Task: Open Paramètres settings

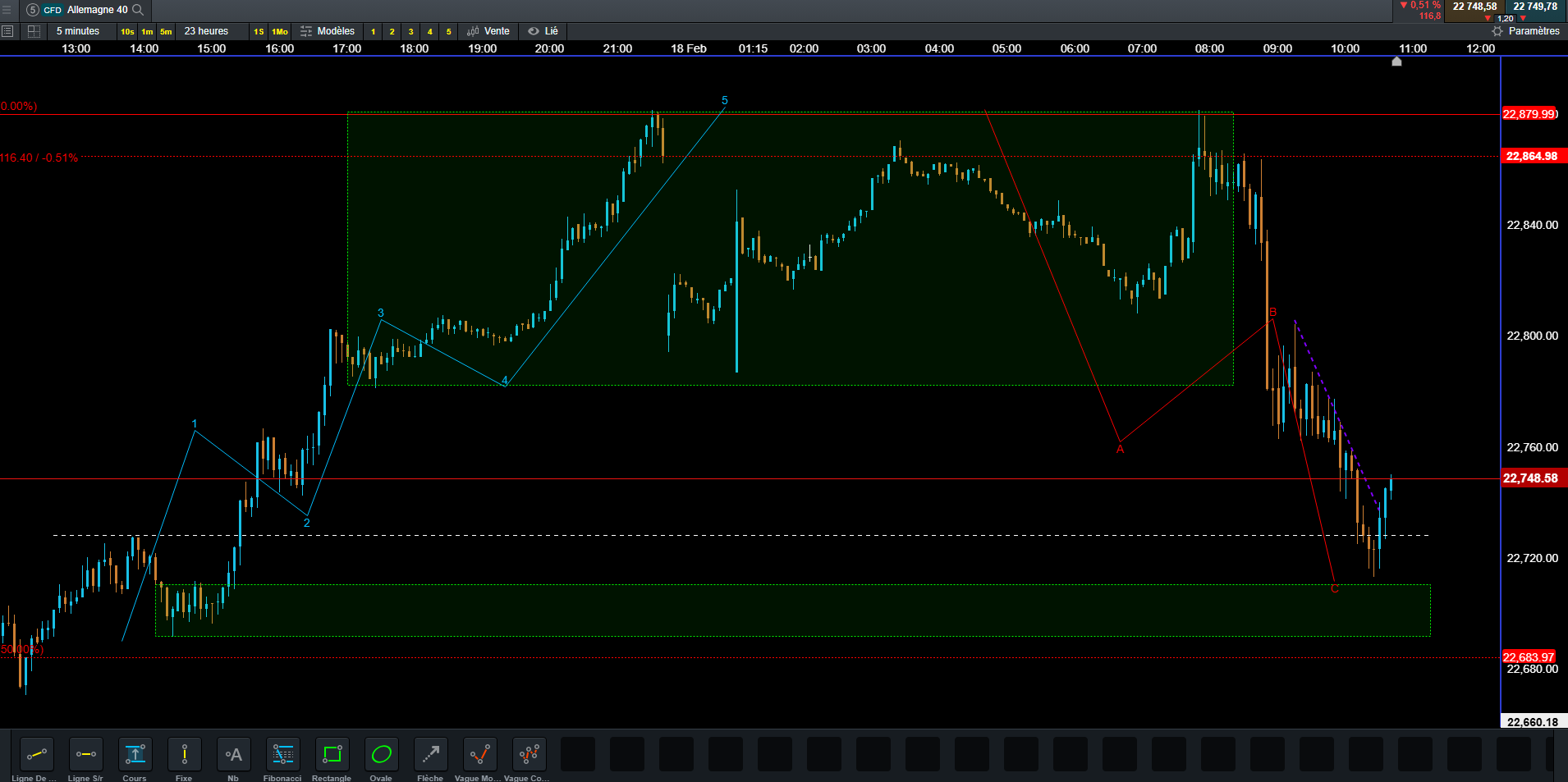Action: [1525, 31]
